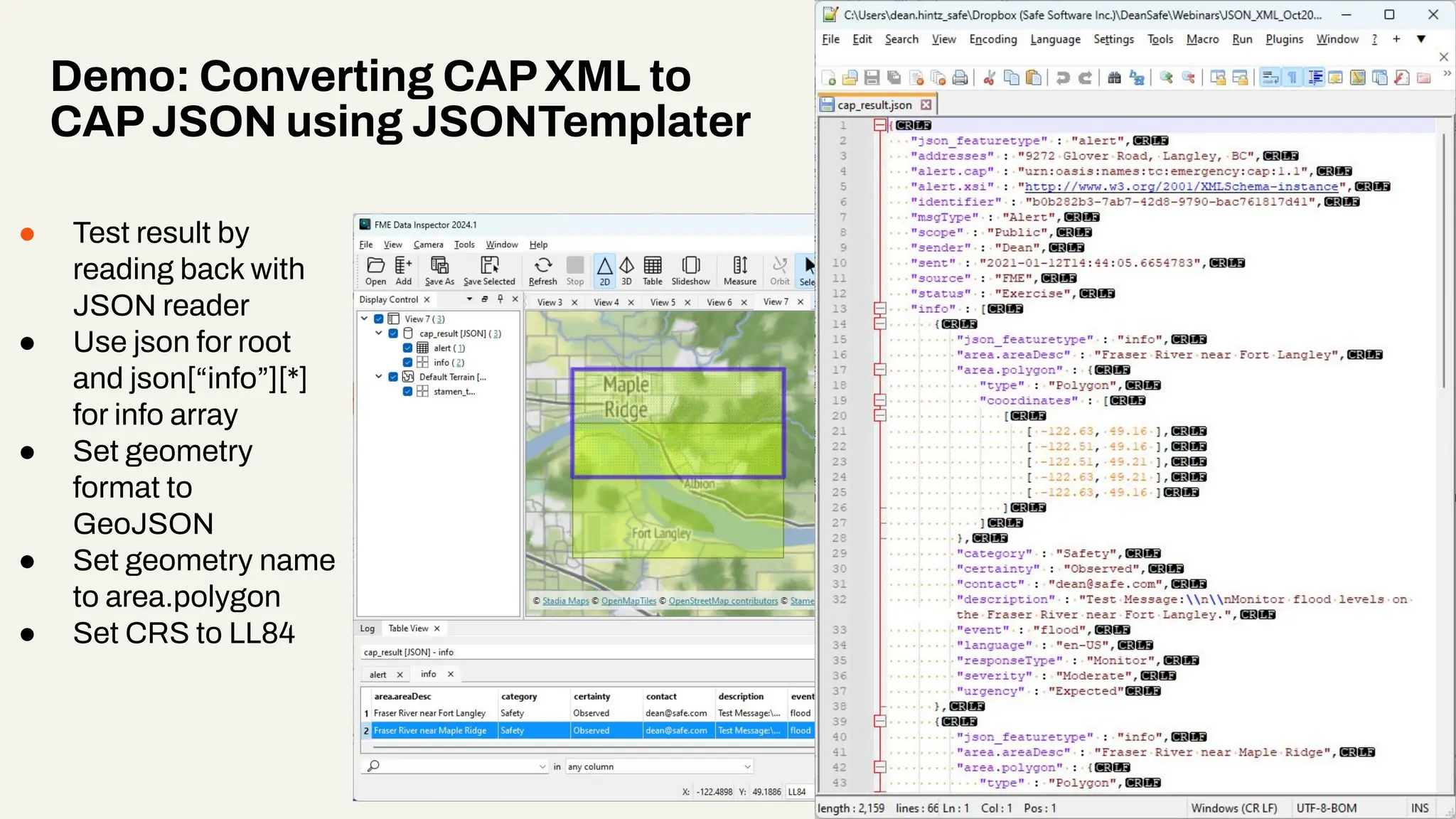Collapse the View 7 tree node
Viewport: 1456px width, 819px height.
(x=365, y=318)
